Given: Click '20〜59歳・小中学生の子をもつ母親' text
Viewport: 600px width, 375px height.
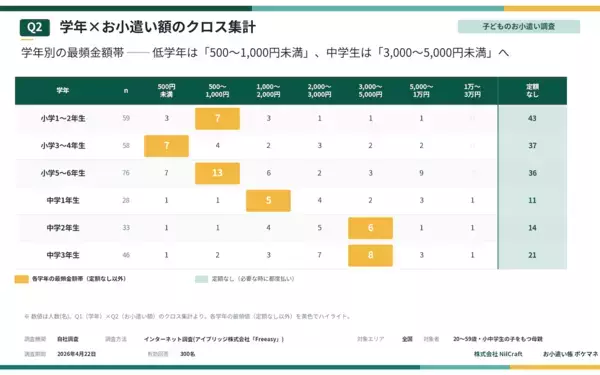Looking at the screenshot, I should tap(498, 339).
